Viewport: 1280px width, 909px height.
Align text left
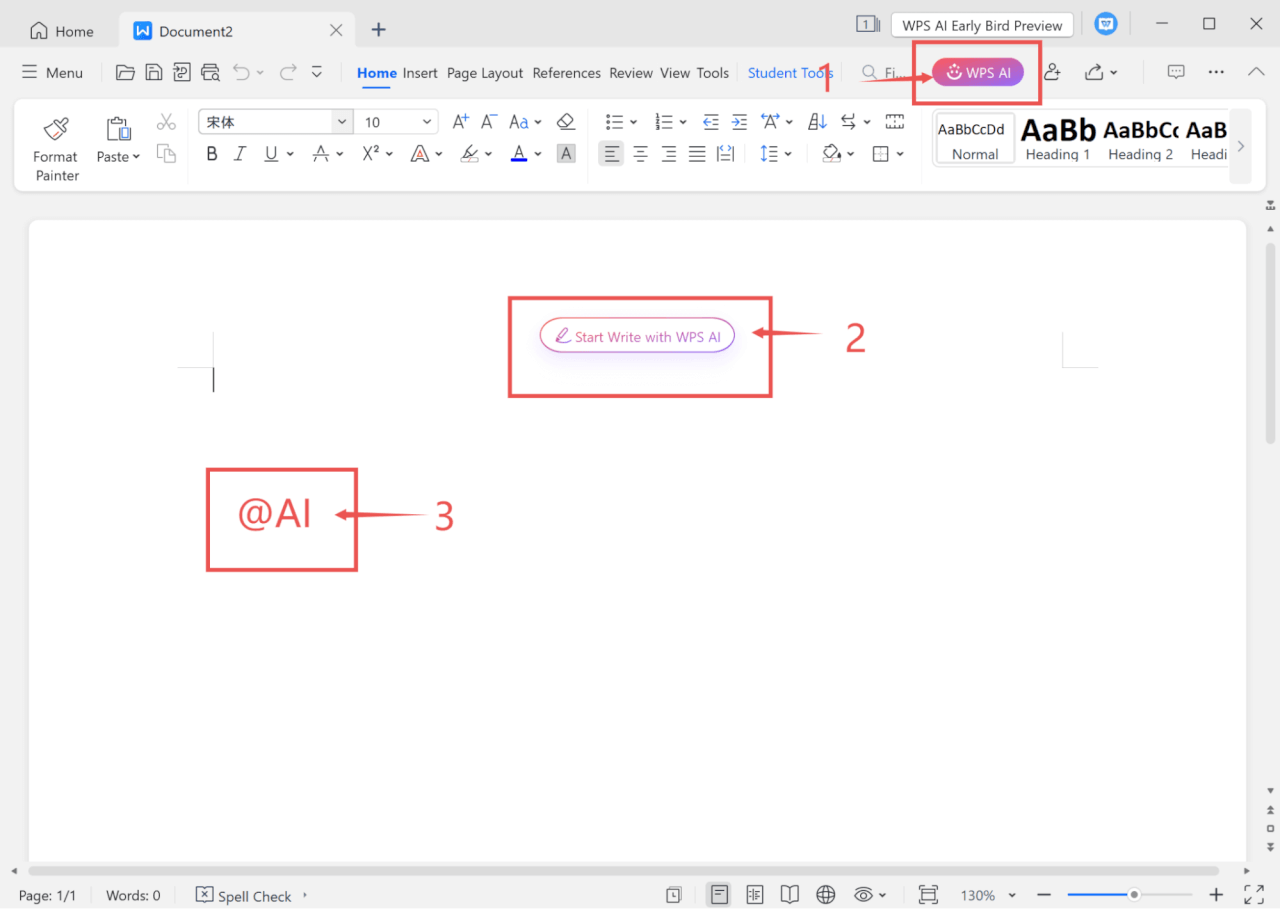tap(612, 154)
